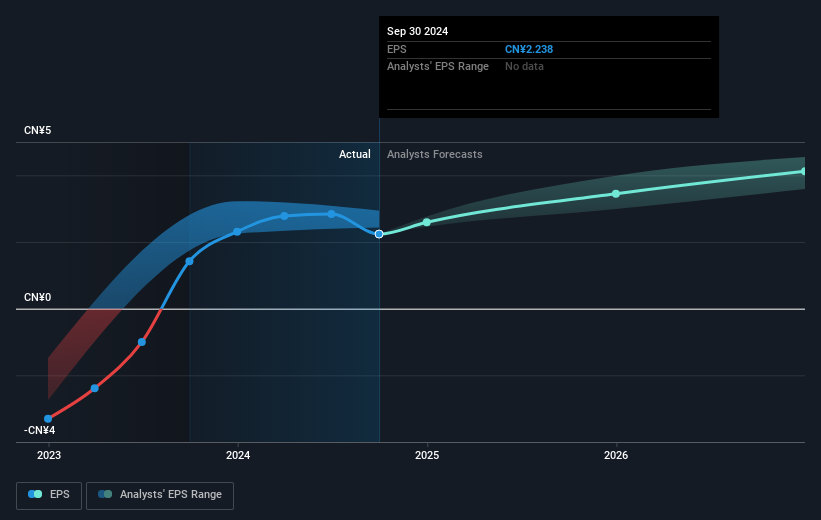Click the EPS legend color icon

pyautogui.click(x=35, y=494)
